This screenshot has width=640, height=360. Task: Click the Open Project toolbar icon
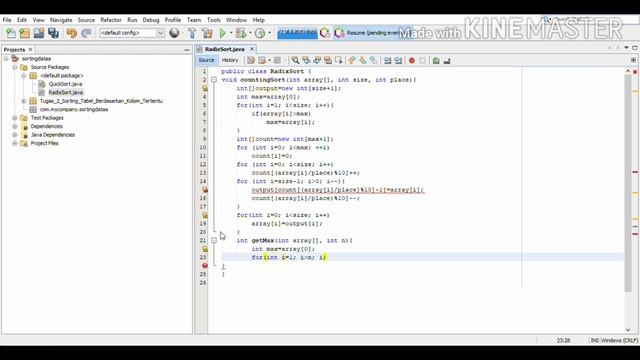(39, 33)
